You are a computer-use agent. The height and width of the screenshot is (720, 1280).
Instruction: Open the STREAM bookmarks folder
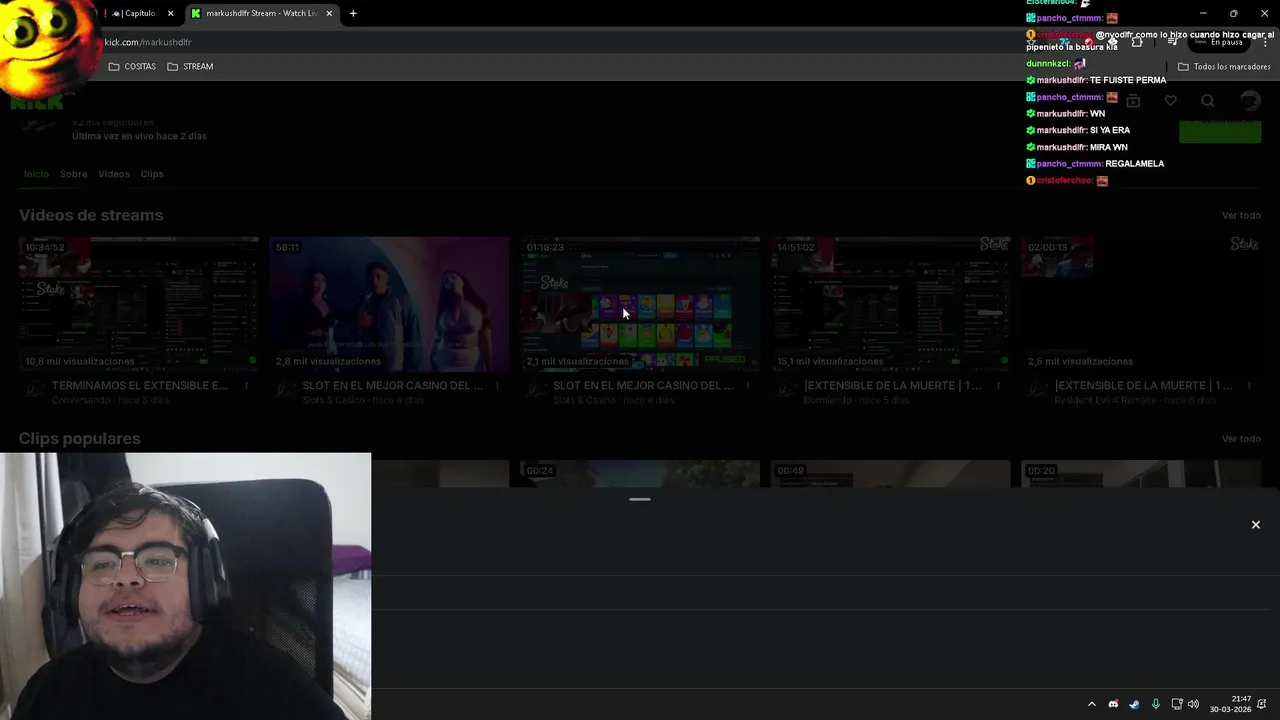pos(190,66)
